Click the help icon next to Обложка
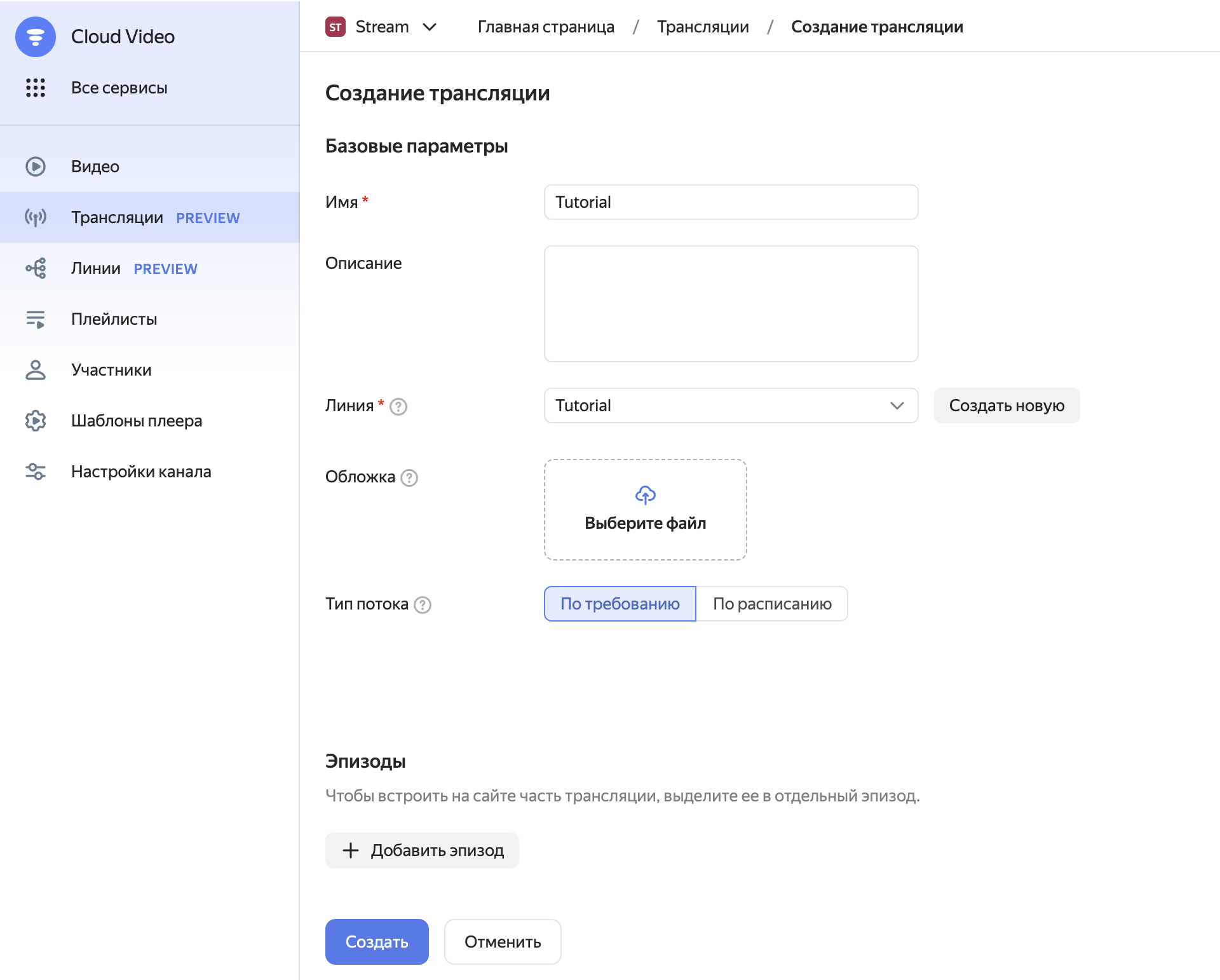This screenshot has height=980, width=1220. (x=410, y=478)
